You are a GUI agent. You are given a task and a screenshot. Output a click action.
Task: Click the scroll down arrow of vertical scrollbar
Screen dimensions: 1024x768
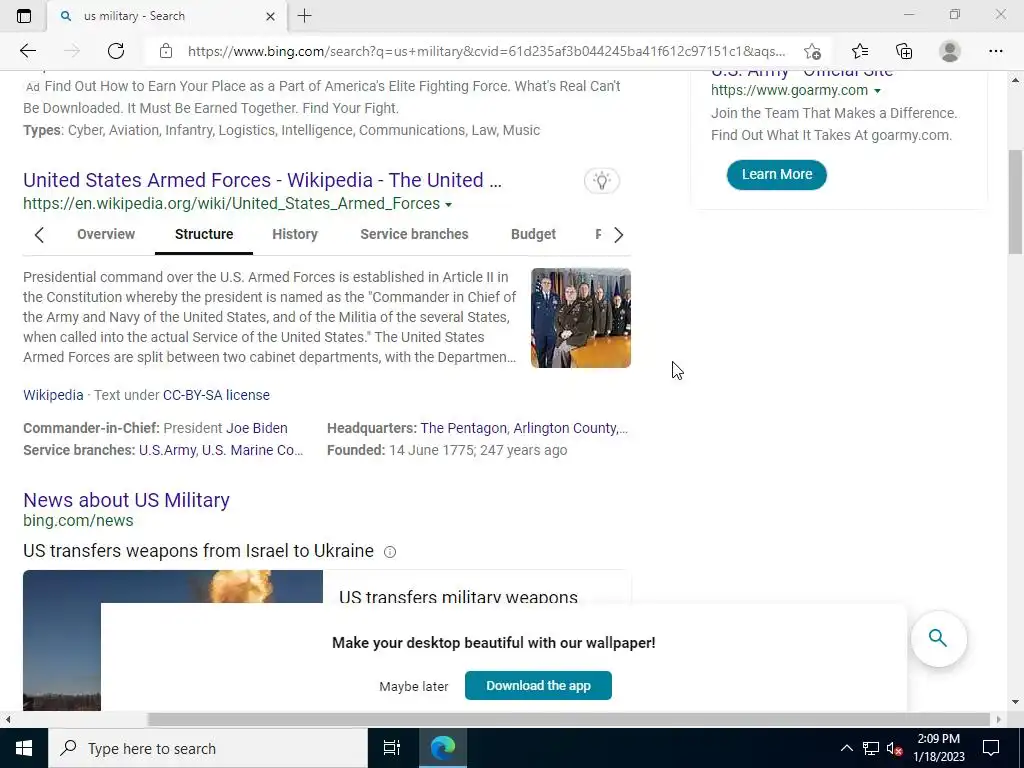pyautogui.click(x=1015, y=703)
